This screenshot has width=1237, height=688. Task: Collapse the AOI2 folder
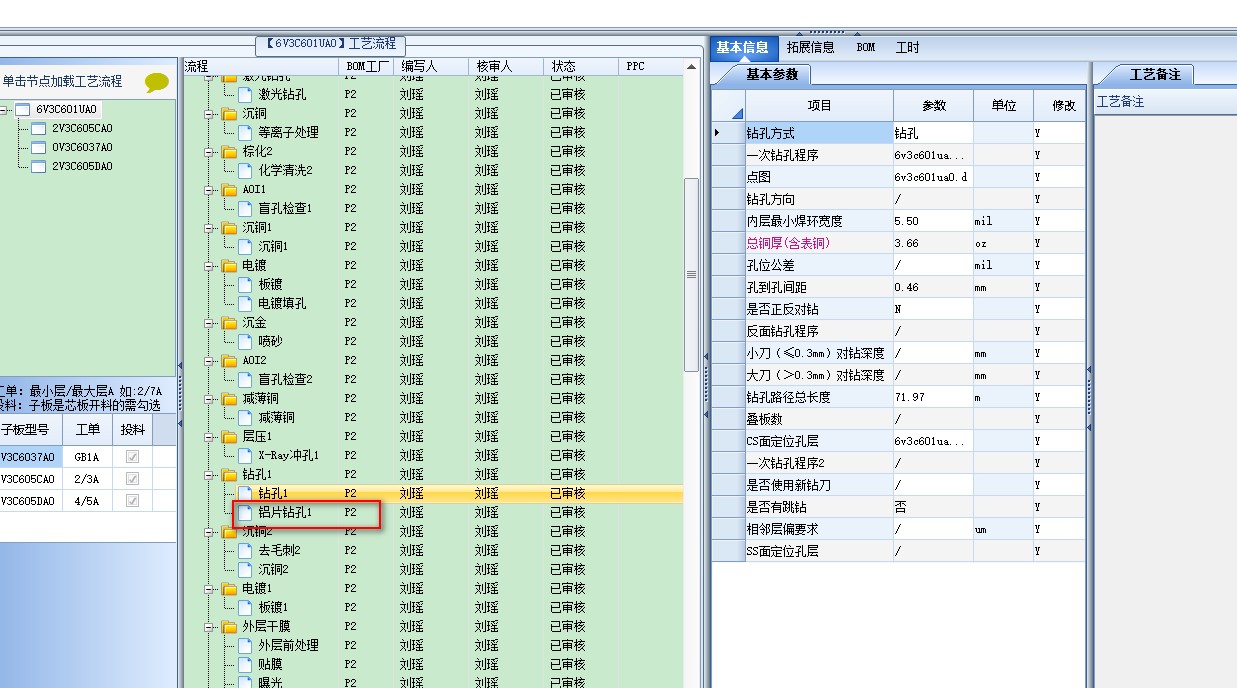pos(211,361)
